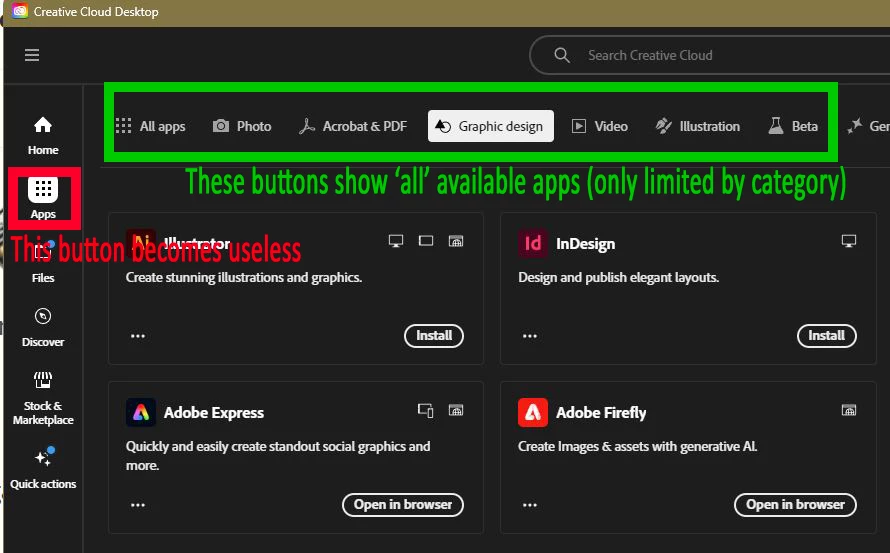This screenshot has height=553, width=890.
Task: Click 'Create stunning illustrations and graphics.' description
Action: [244, 278]
